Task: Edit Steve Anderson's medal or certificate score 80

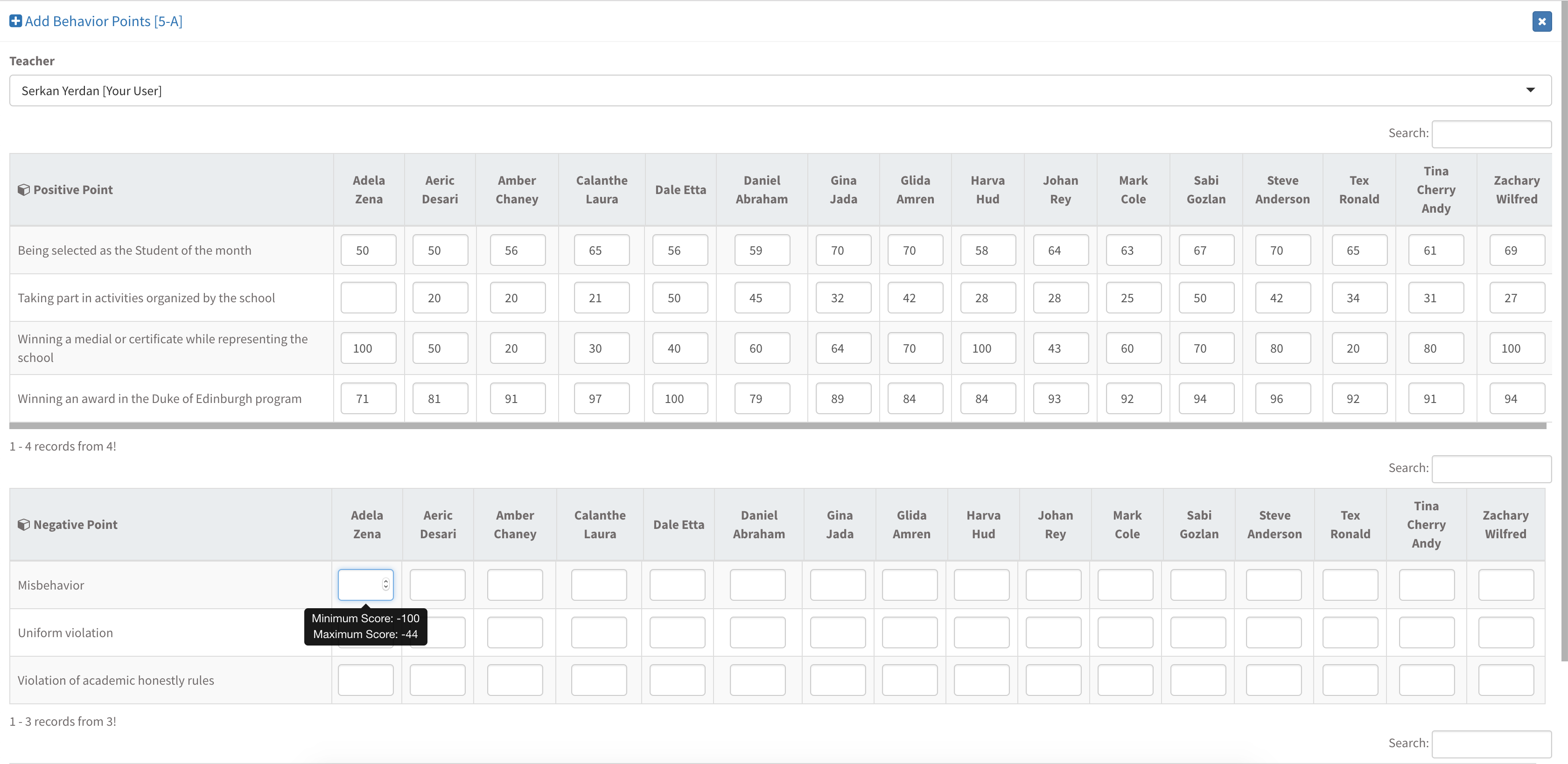Action: [x=1282, y=348]
